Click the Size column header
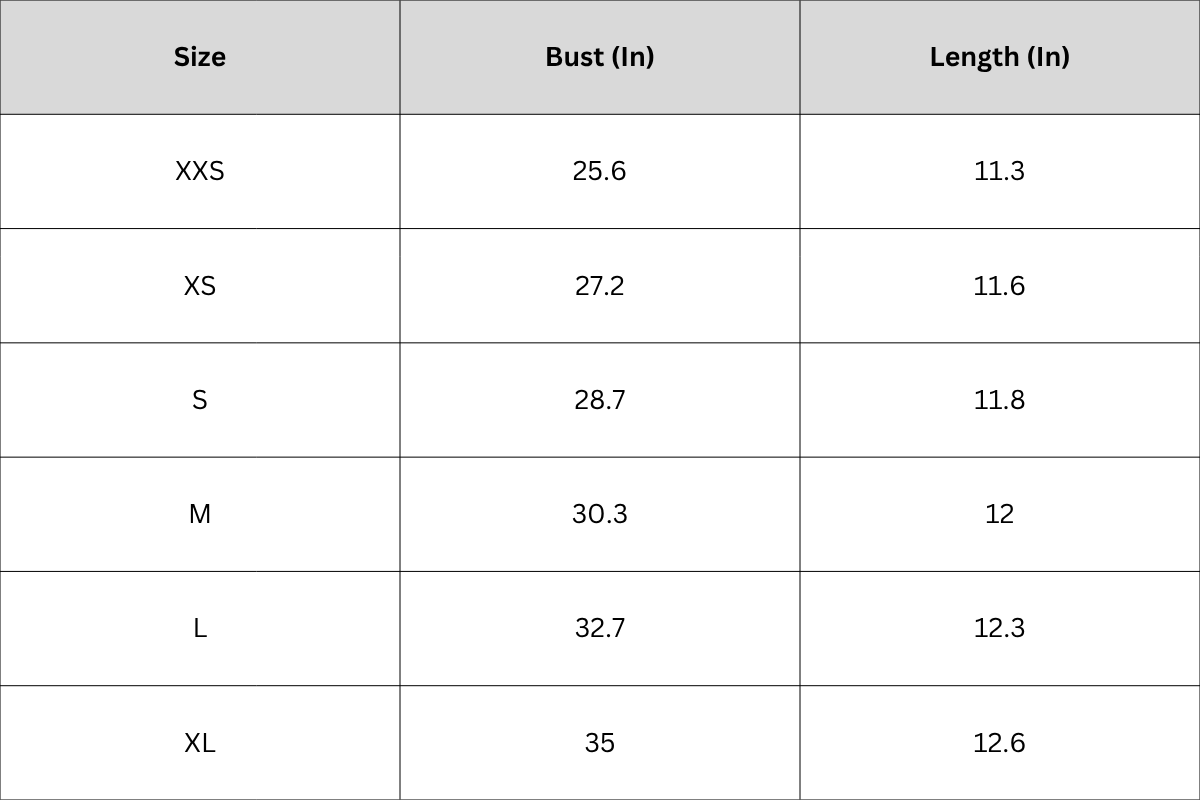Screen dimensions: 1200x800 point(200,57)
